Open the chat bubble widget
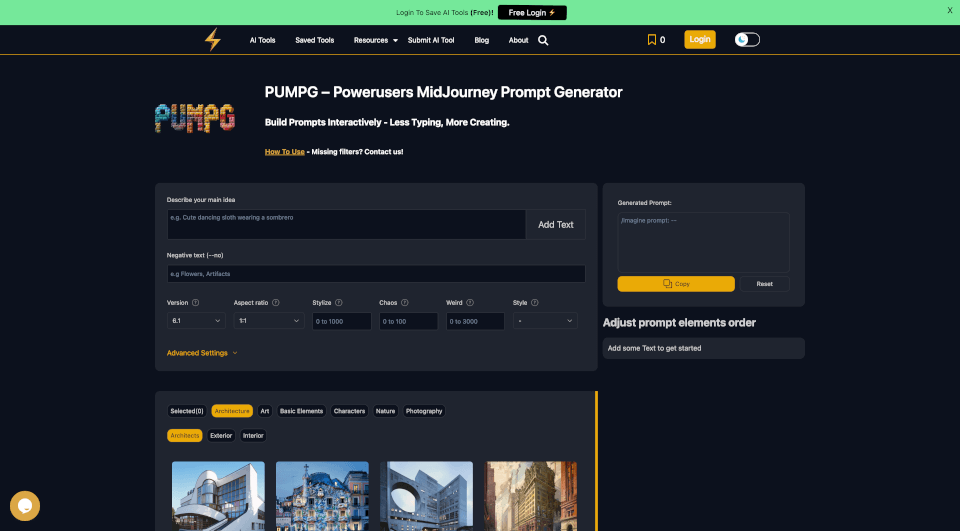This screenshot has width=960, height=531. [x=25, y=506]
